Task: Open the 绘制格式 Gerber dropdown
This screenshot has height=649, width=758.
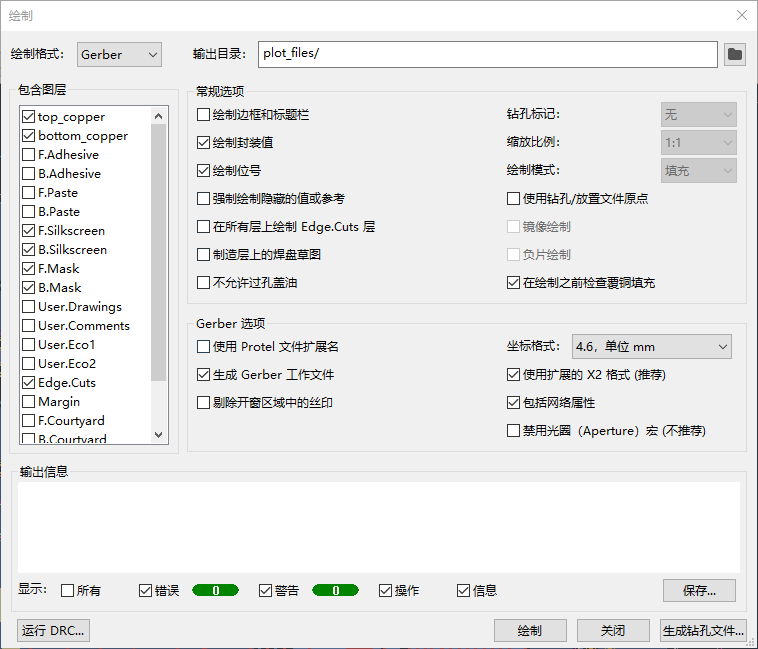Action: (119, 55)
